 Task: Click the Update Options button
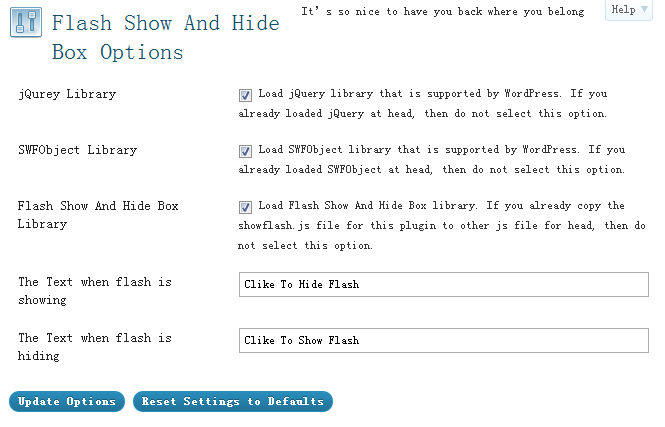click(67, 402)
